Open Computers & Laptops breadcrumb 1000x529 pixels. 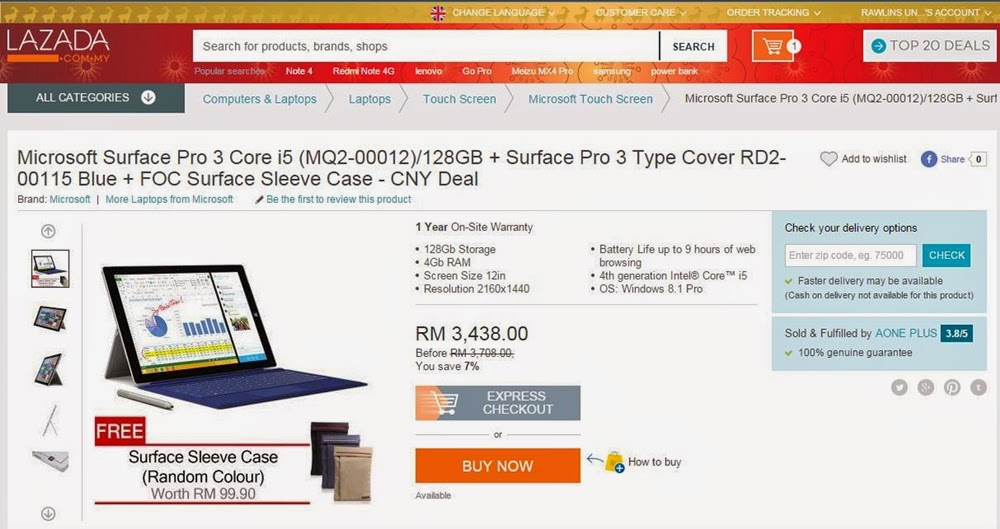(x=260, y=99)
